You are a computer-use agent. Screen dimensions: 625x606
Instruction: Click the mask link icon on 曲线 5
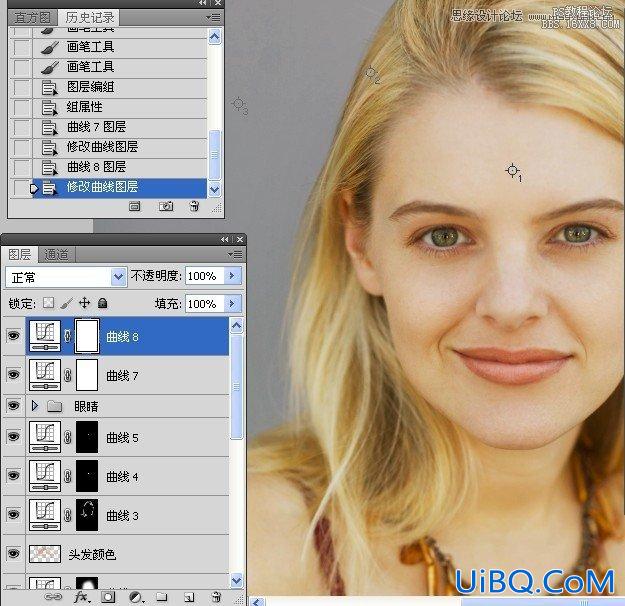68,437
